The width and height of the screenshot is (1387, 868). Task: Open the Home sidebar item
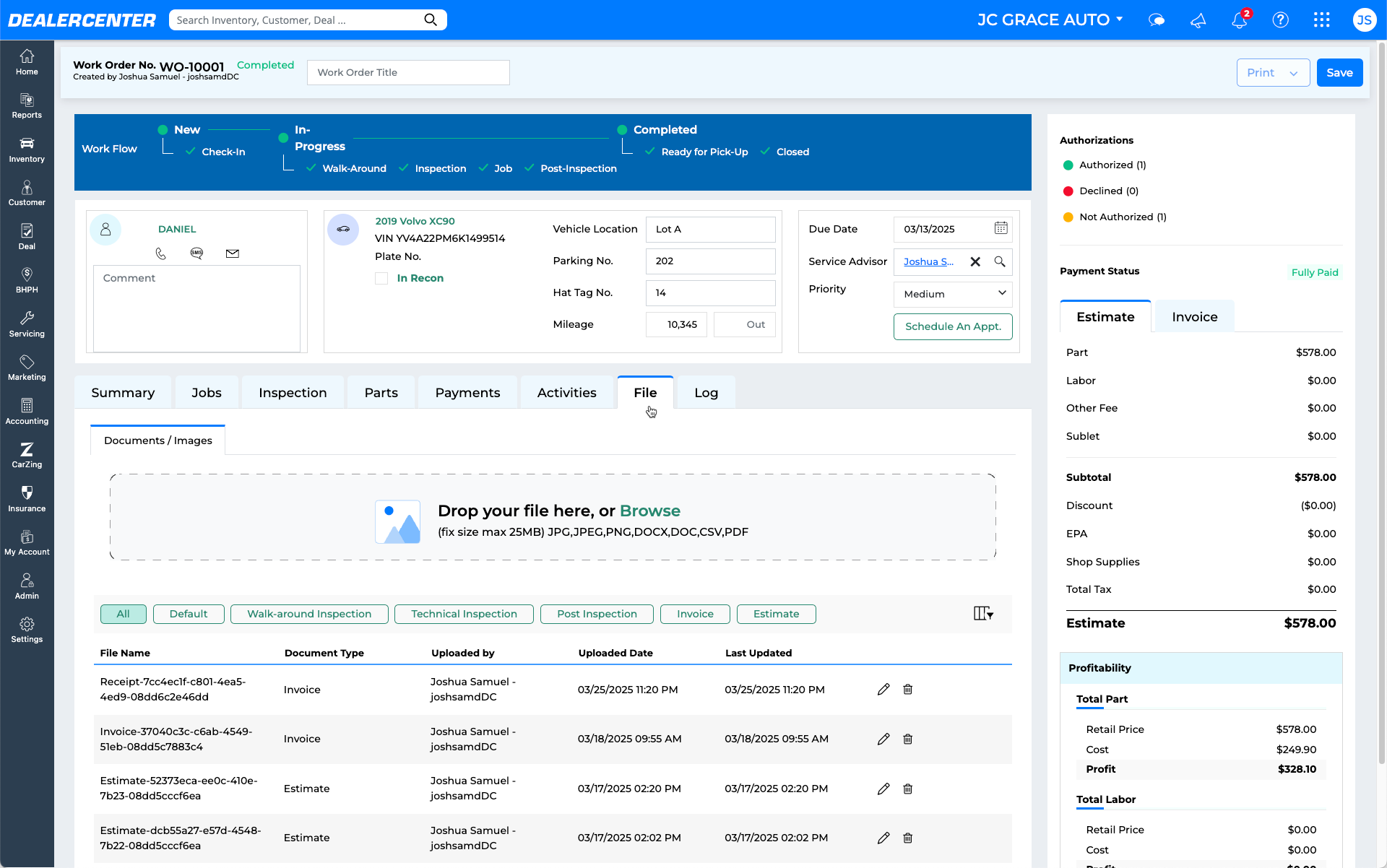pyautogui.click(x=27, y=62)
